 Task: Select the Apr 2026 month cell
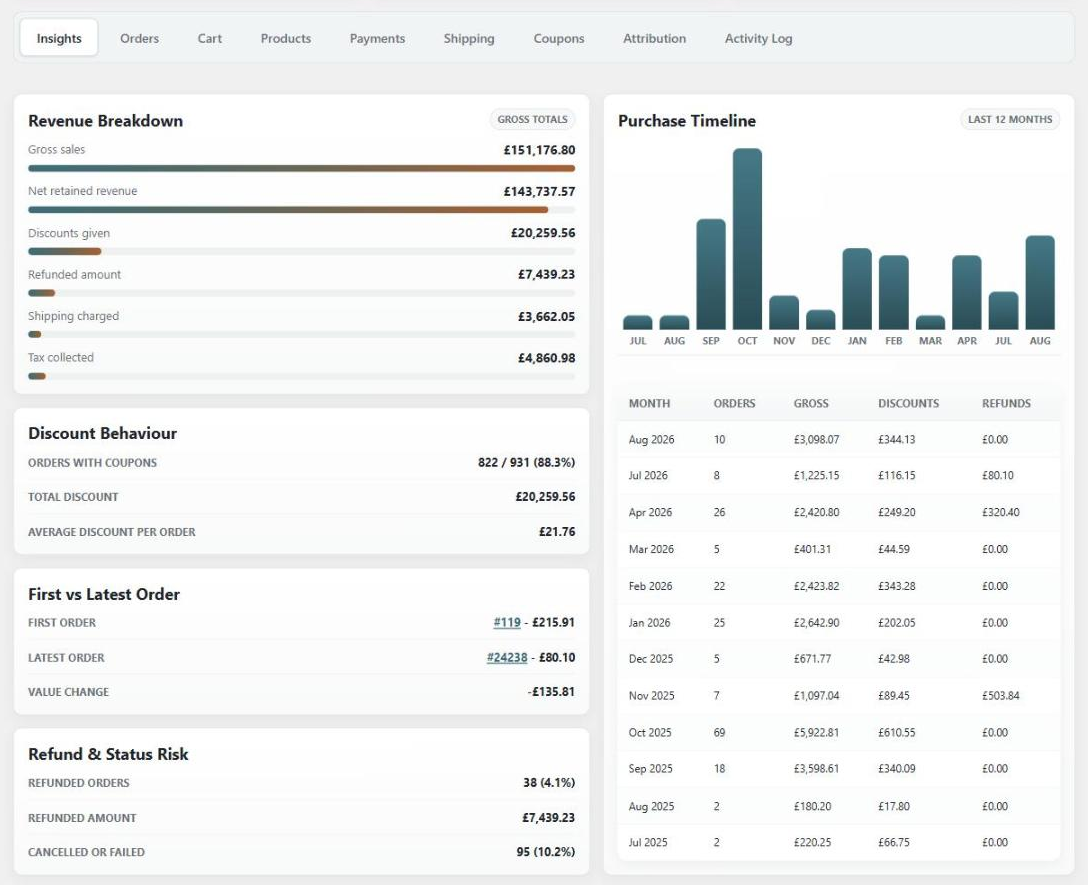pyautogui.click(x=650, y=512)
